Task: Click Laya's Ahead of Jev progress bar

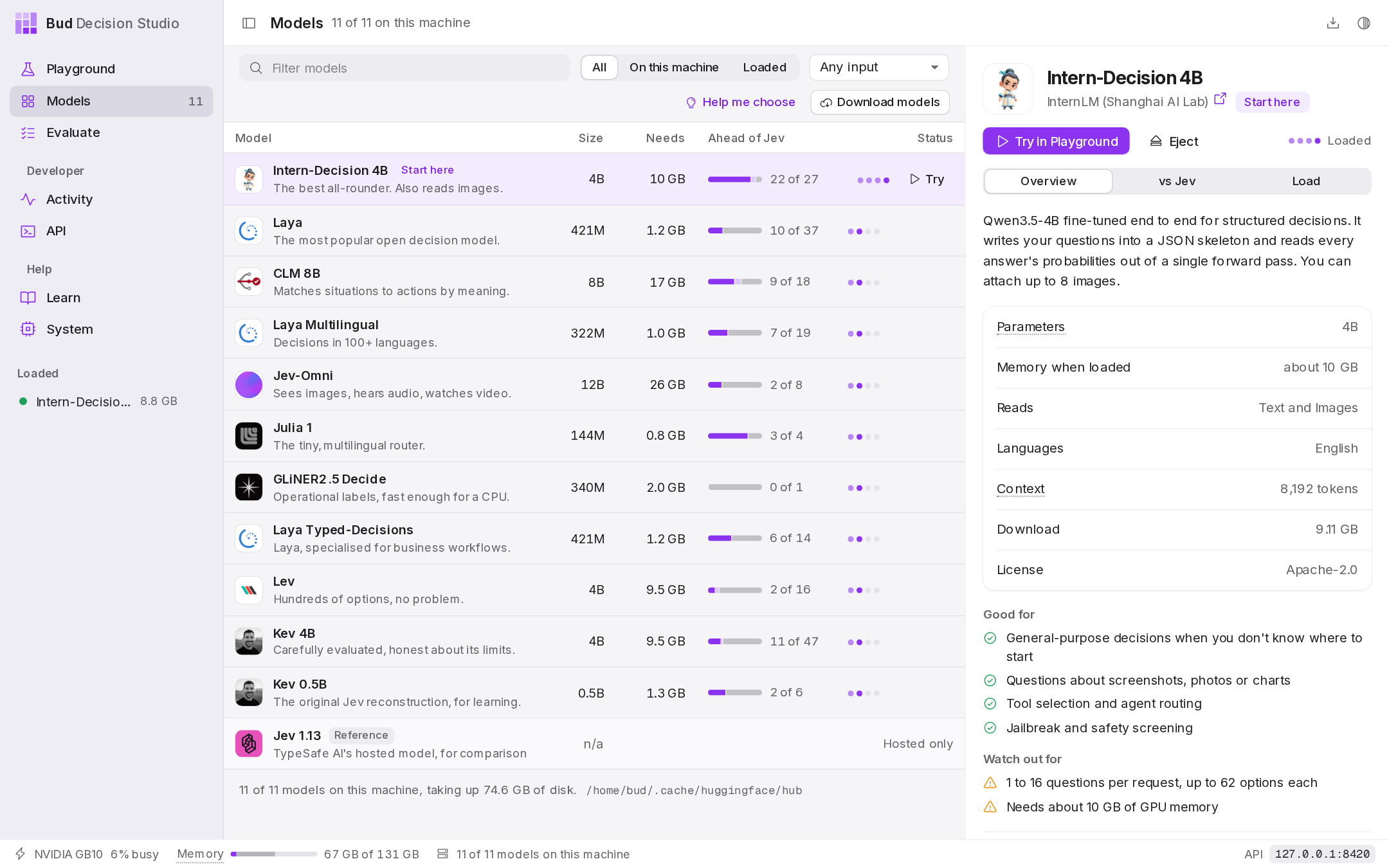Action: pos(735,231)
